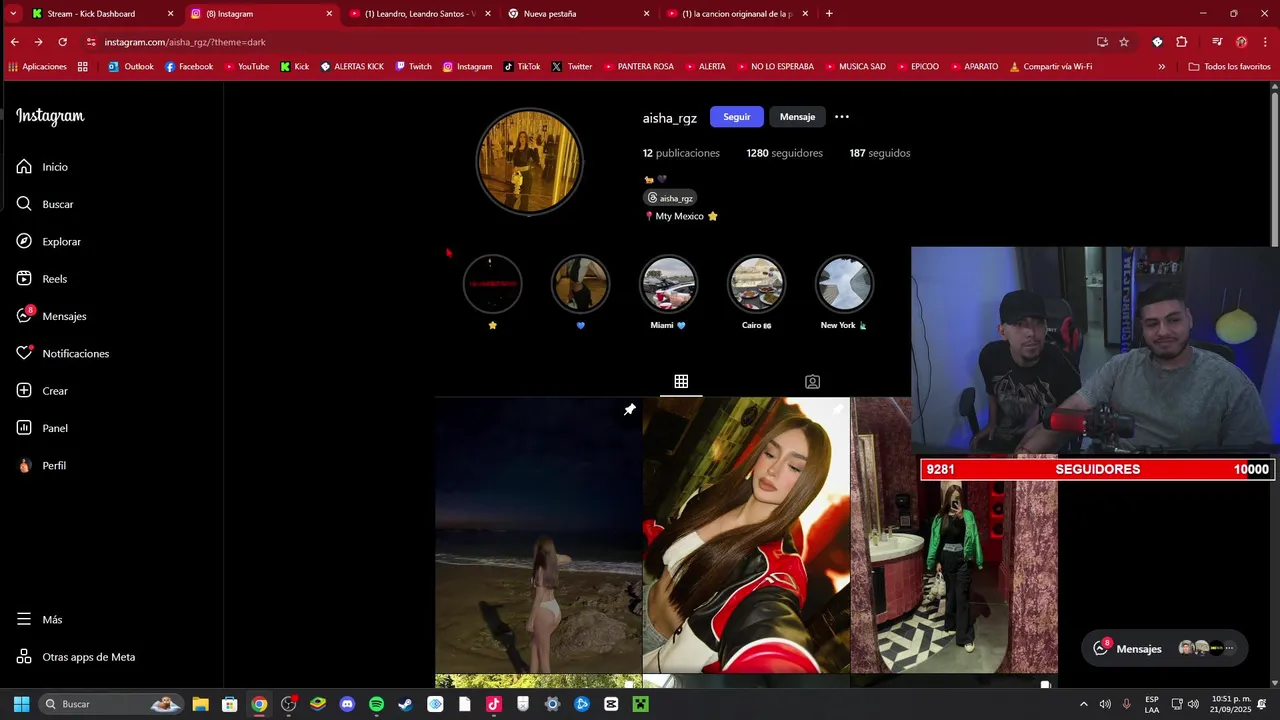
Task: Switch to la cancion original YouTube tab
Action: tap(736, 14)
